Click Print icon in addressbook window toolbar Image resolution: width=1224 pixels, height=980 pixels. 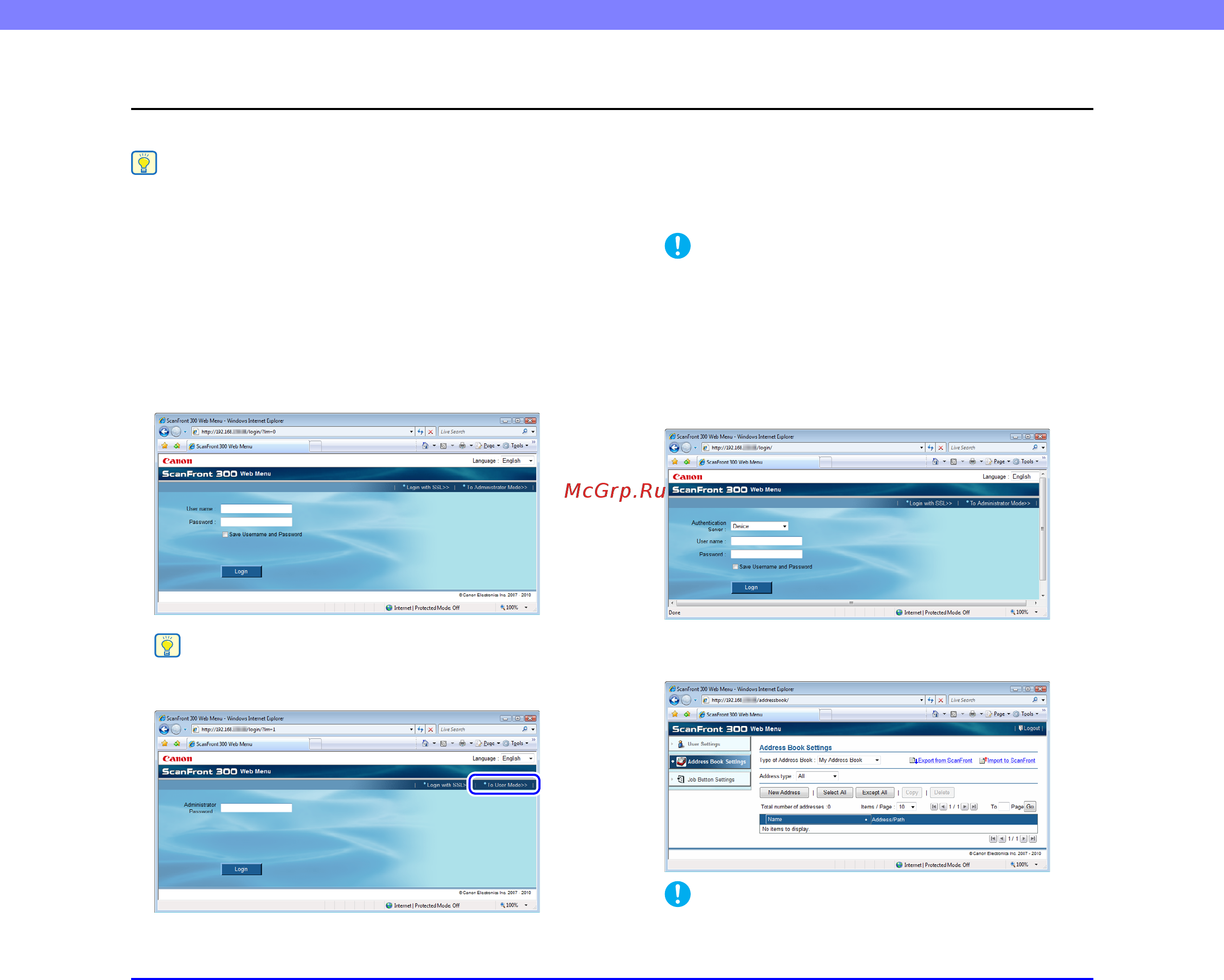click(x=973, y=714)
